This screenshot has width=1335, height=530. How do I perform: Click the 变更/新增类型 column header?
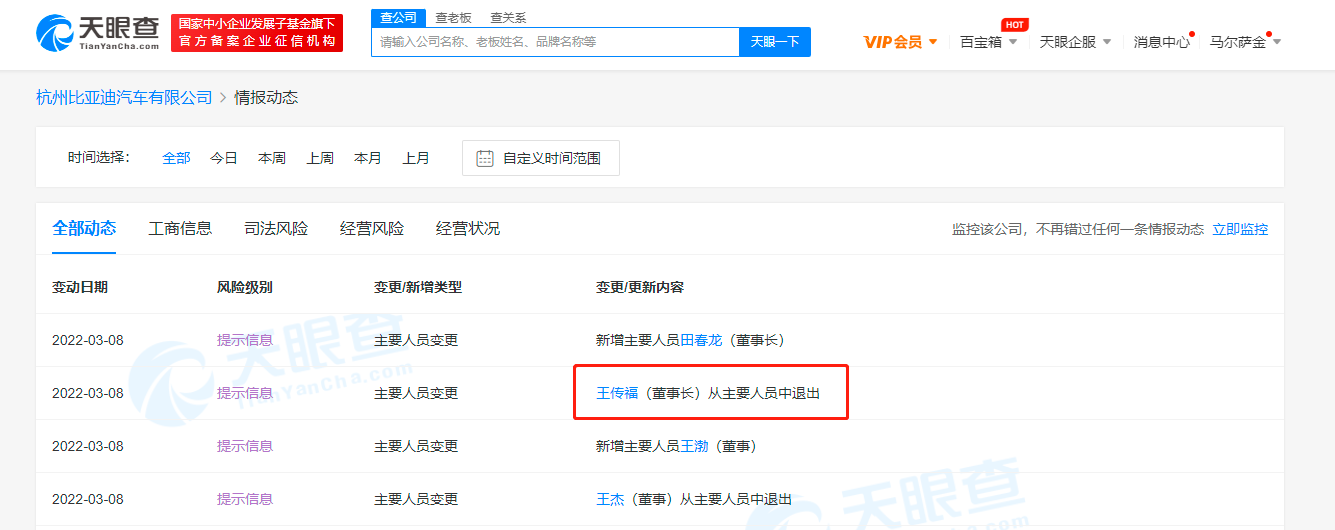418,287
